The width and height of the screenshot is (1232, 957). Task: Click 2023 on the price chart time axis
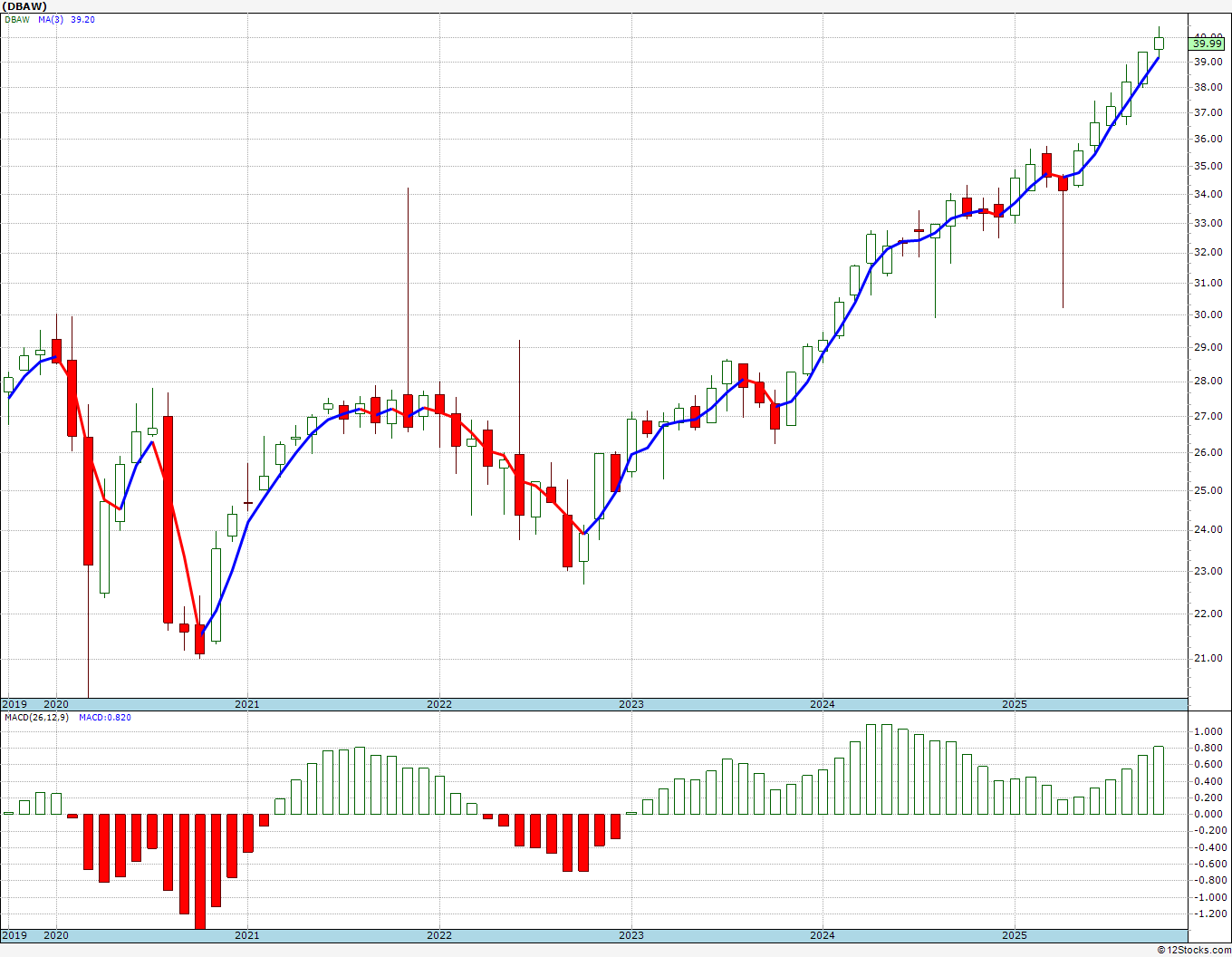pos(631,704)
